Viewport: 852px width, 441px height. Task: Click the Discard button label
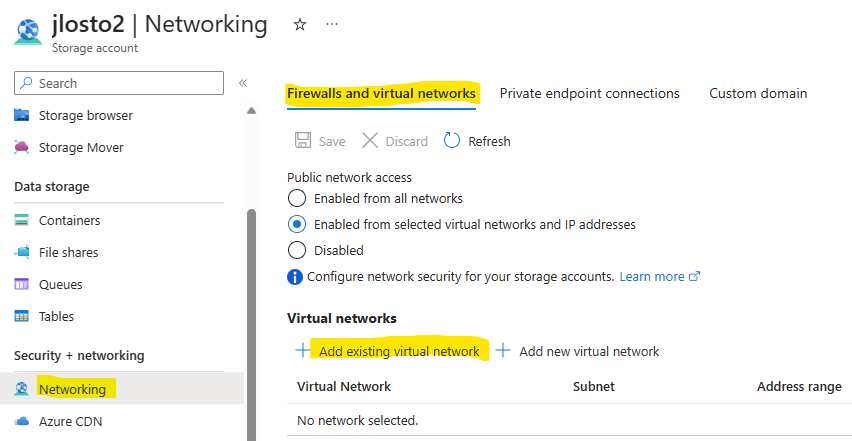[406, 141]
